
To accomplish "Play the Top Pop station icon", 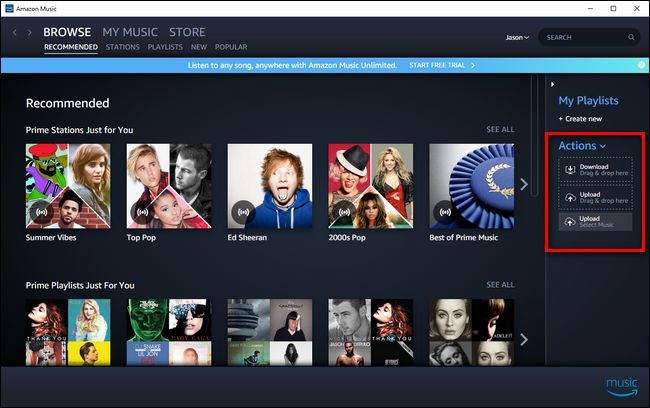I will [142, 212].
